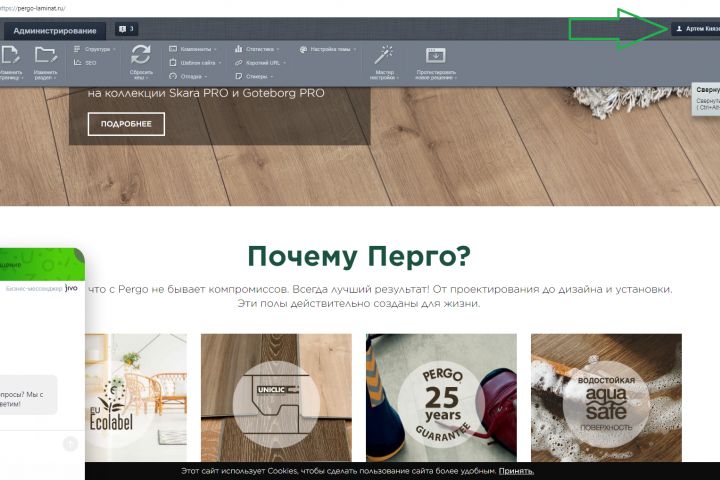Open the Администрирование tab

tap(55, 31)
